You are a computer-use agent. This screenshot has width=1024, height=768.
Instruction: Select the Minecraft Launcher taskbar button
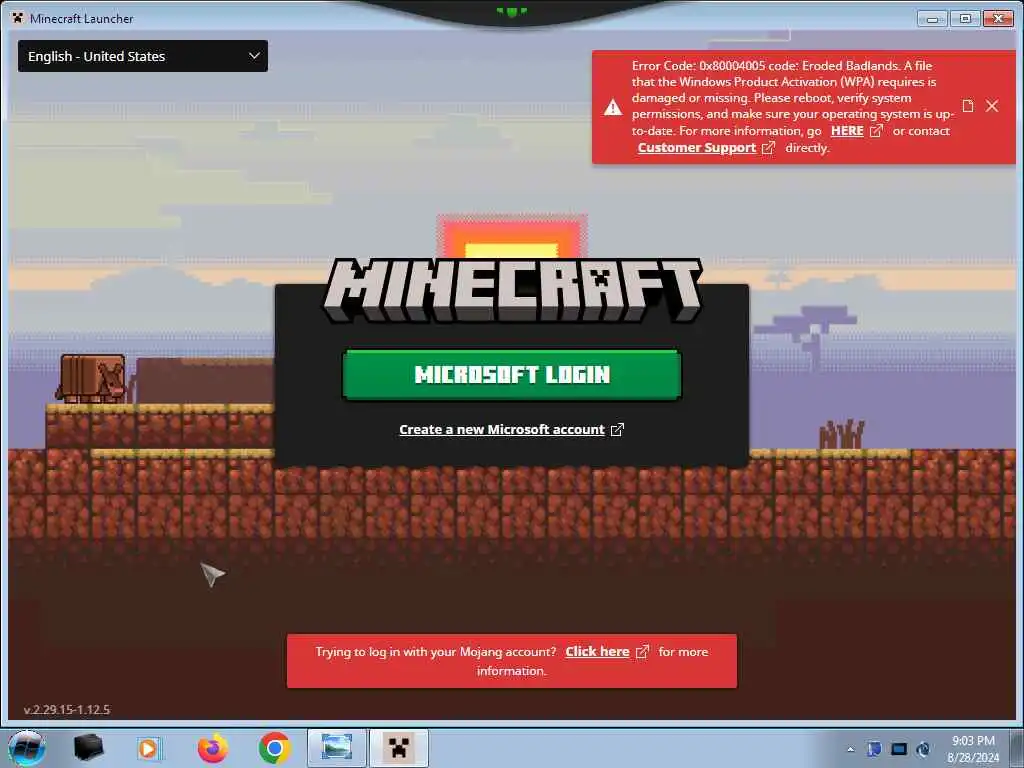point(398,748)
